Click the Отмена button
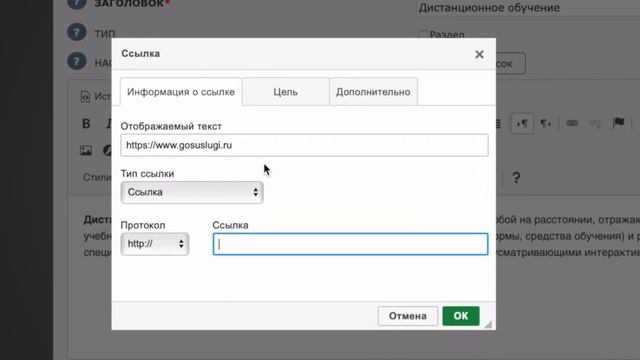Screen dimensions: 640x360 [x=407, y=316]
